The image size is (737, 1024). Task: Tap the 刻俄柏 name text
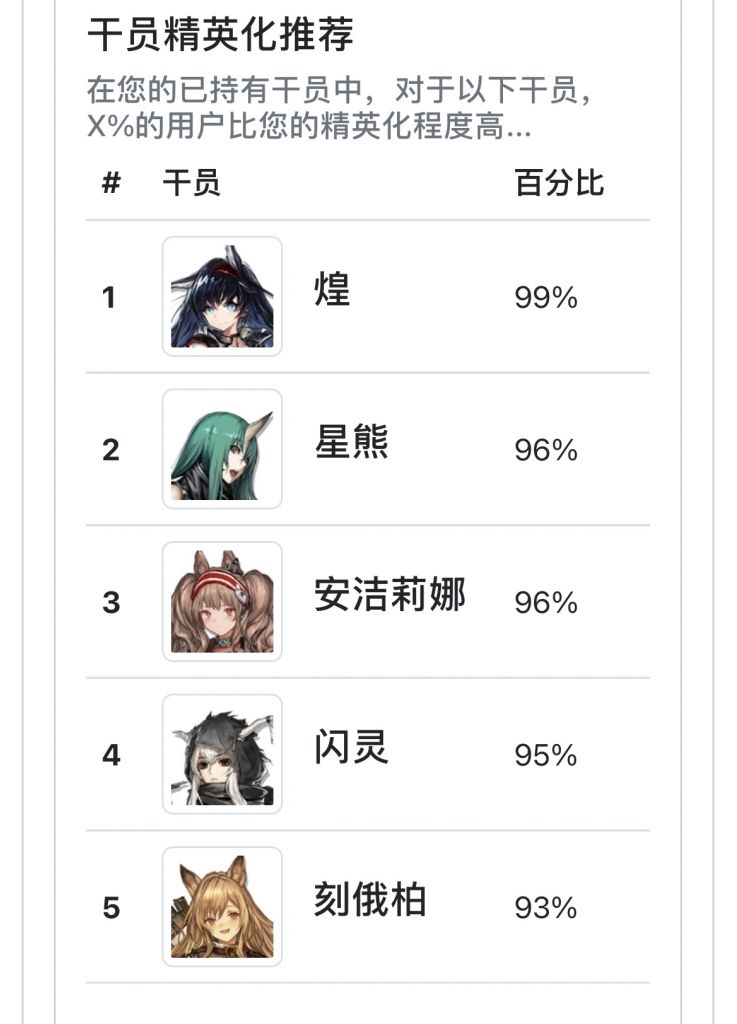coord(370,901)
